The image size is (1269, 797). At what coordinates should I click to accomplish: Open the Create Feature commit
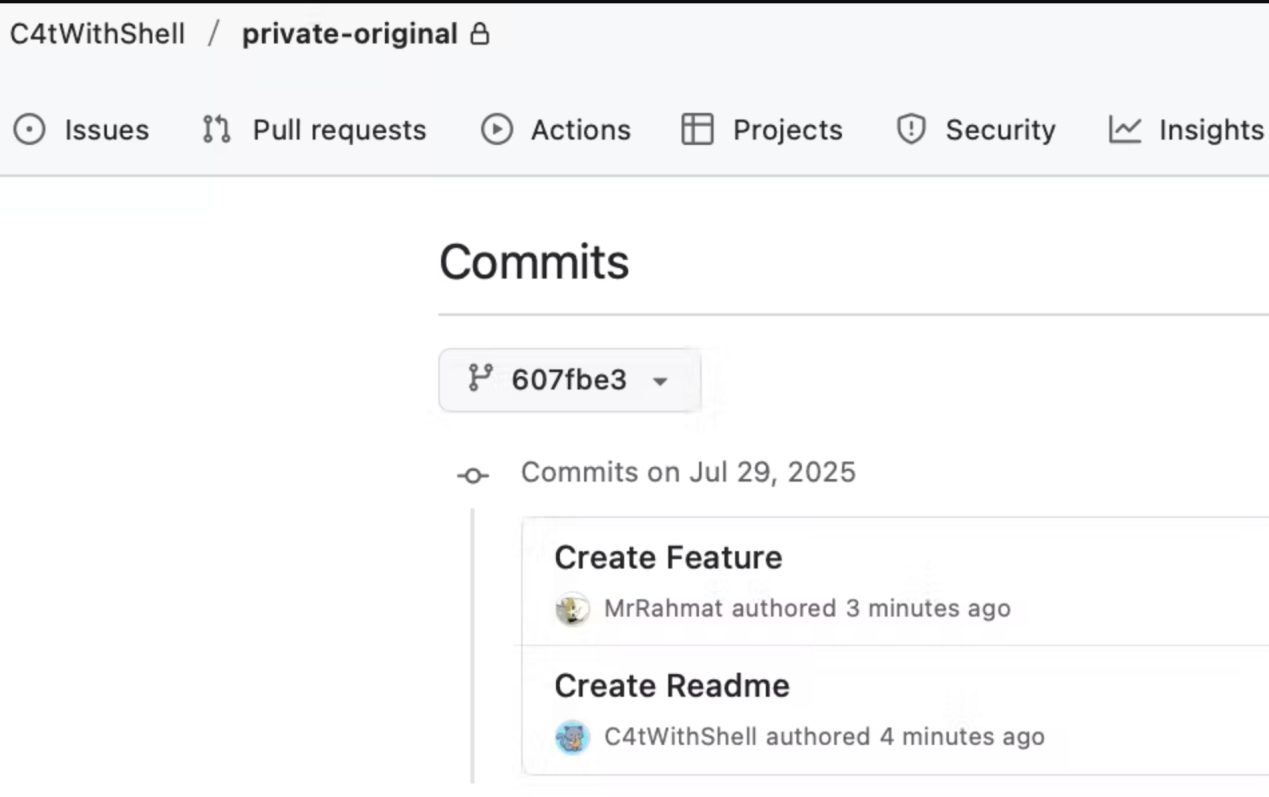click(x=667, y=557)
